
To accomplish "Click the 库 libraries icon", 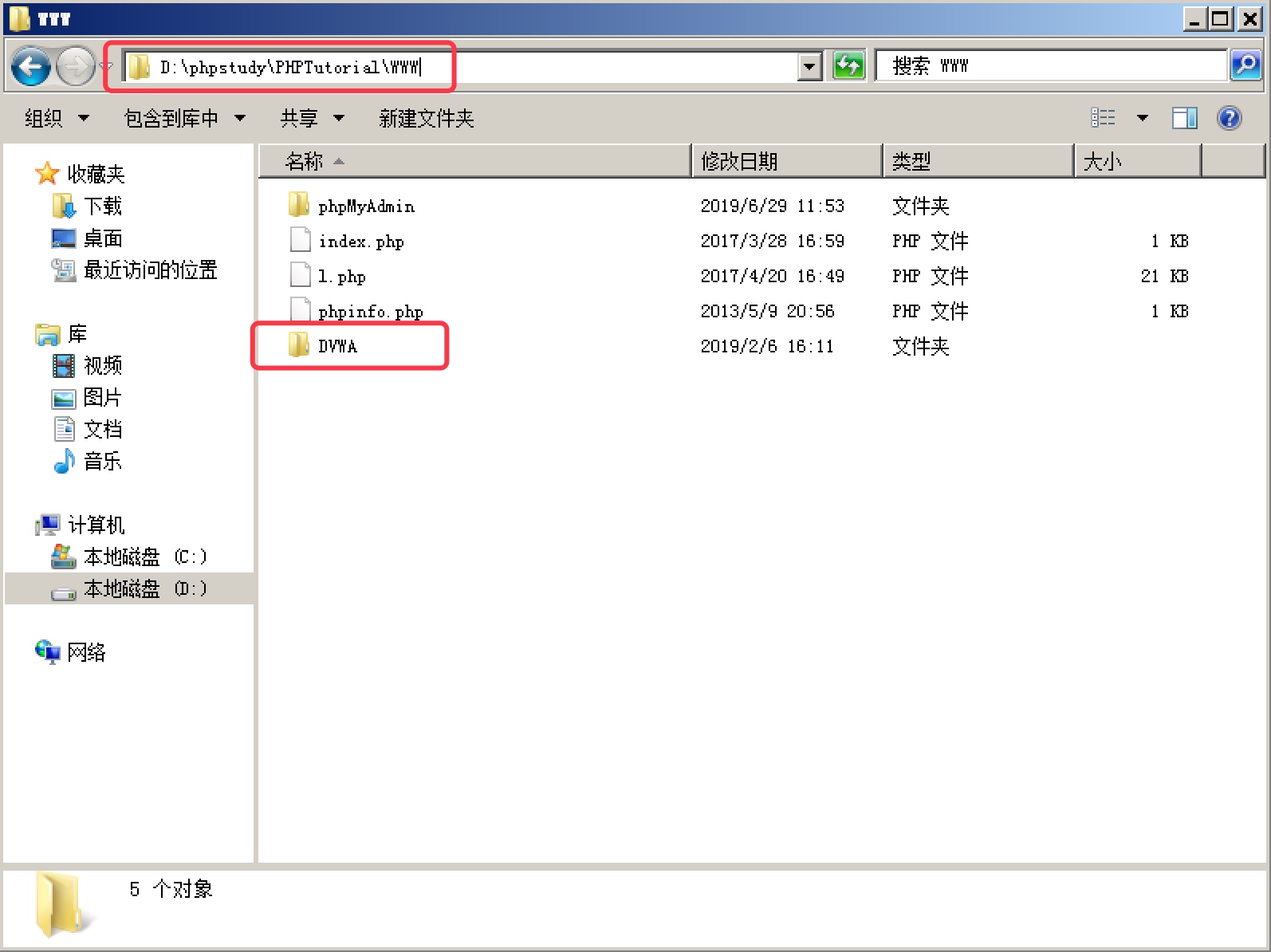I will click(x=48, y=334).
